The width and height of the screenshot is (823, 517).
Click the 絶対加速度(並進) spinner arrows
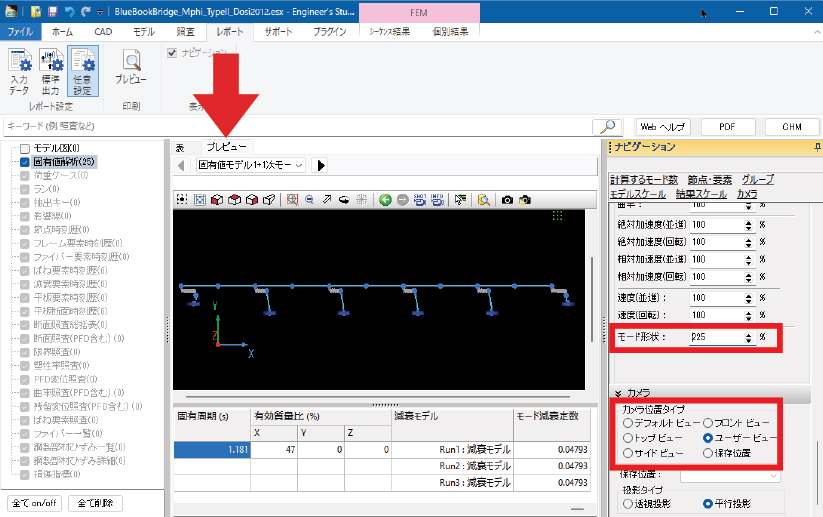pos(749,225)
